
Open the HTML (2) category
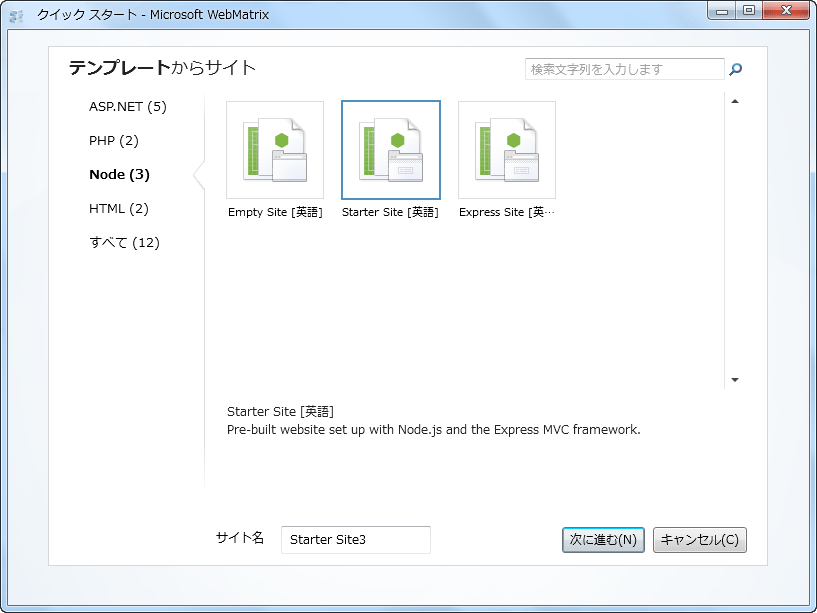tap(119, 209)
